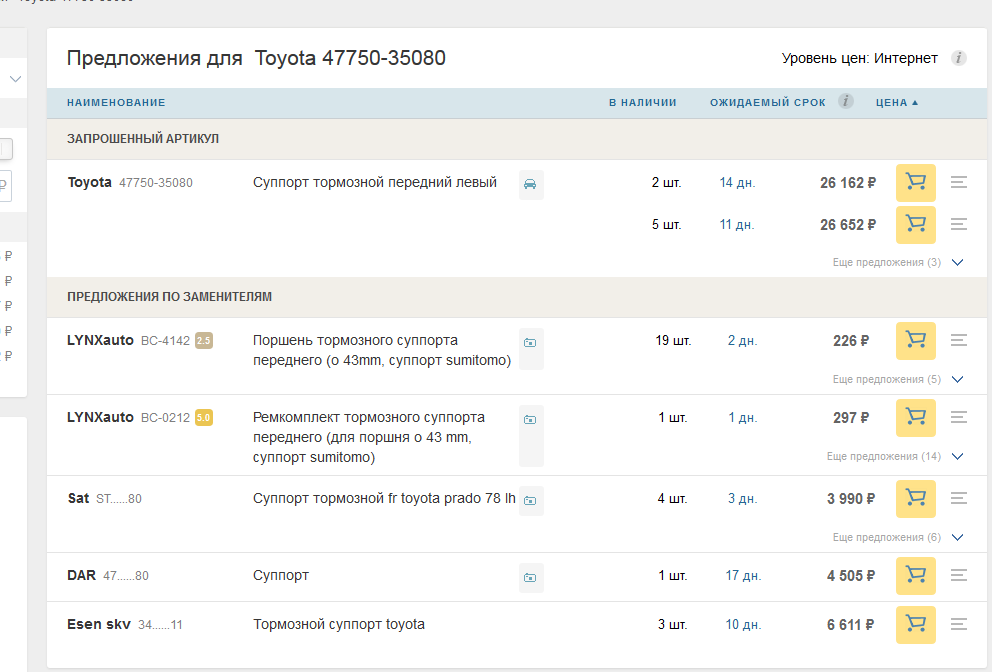
Task: Click 'Суппорт тормозной fr toyota prado 78 lh'
Action: (384, 499)
